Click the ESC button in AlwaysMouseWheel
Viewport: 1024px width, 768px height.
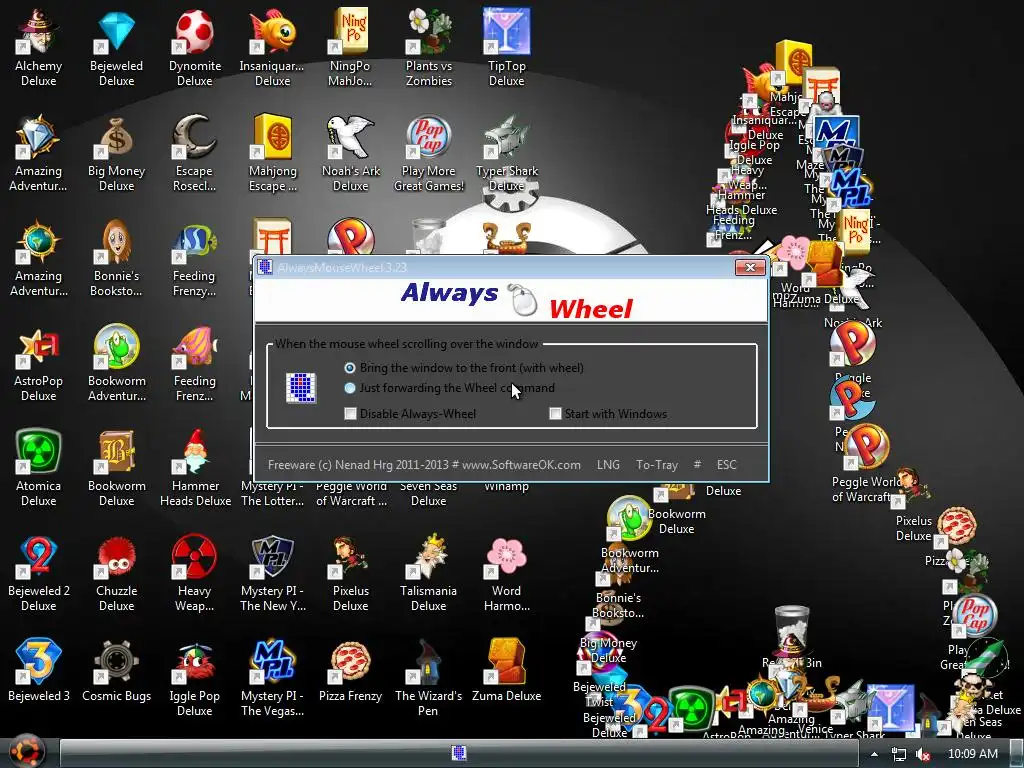726,464
